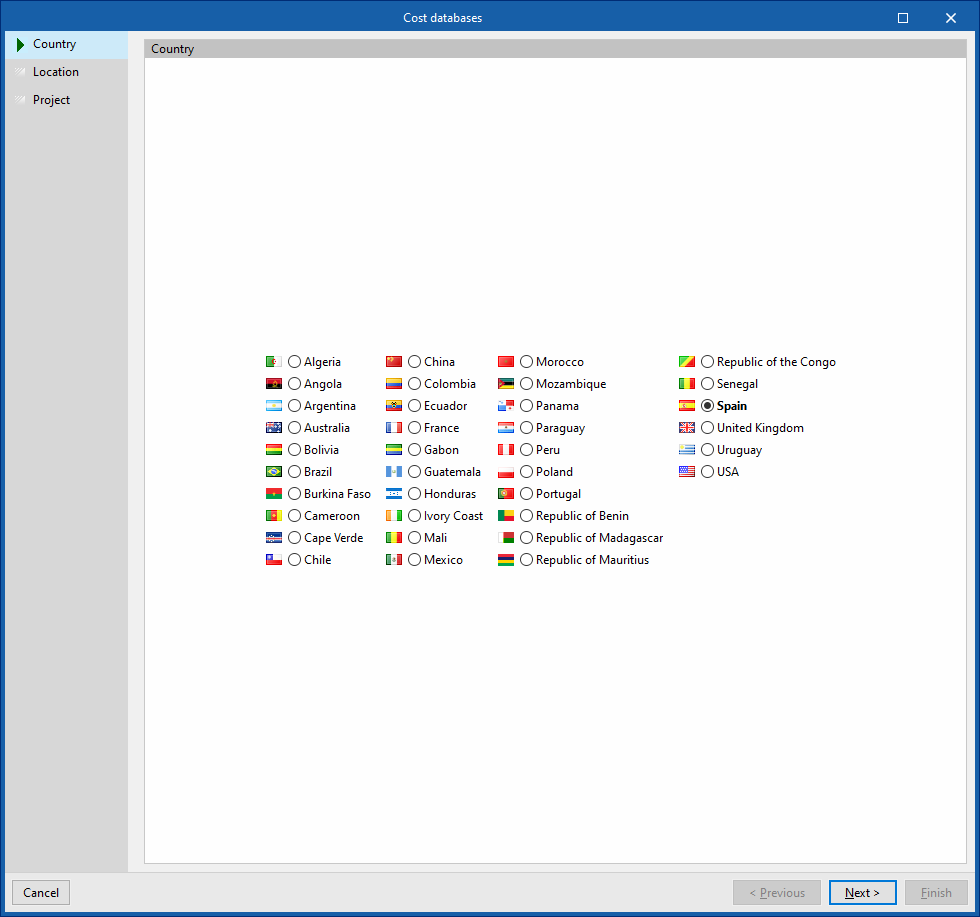Click the Australia flag icon
Screen dimensions: 980x917
coord(274,428)
